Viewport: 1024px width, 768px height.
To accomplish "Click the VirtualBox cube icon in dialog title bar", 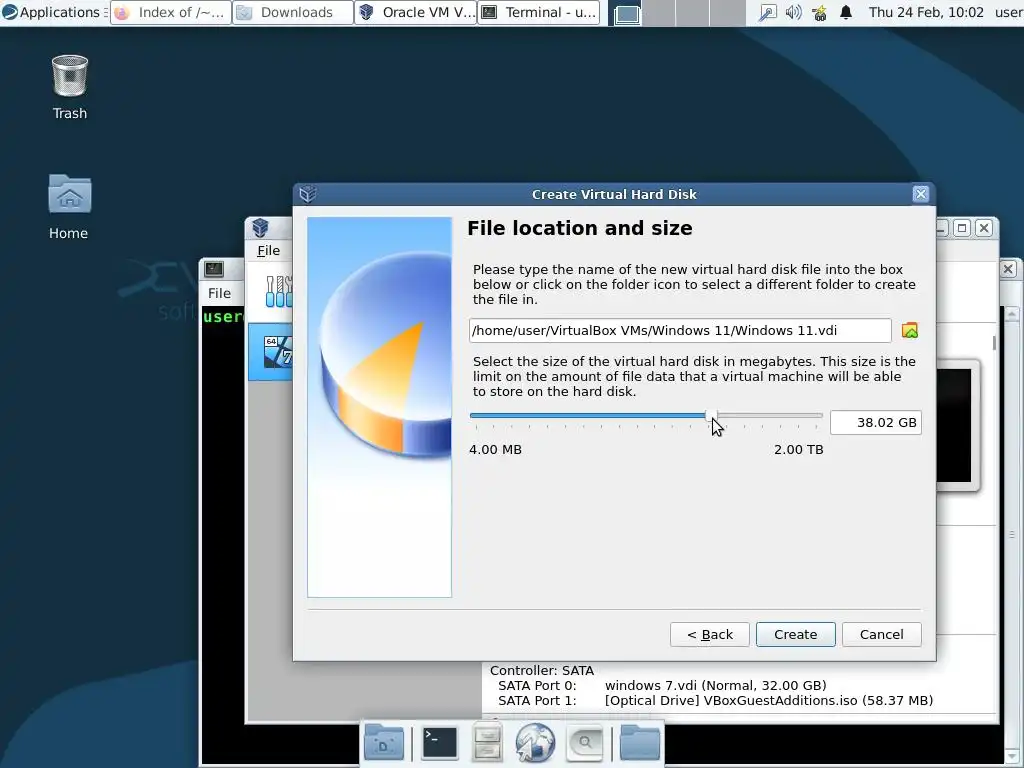I will [x=308, y=194].
